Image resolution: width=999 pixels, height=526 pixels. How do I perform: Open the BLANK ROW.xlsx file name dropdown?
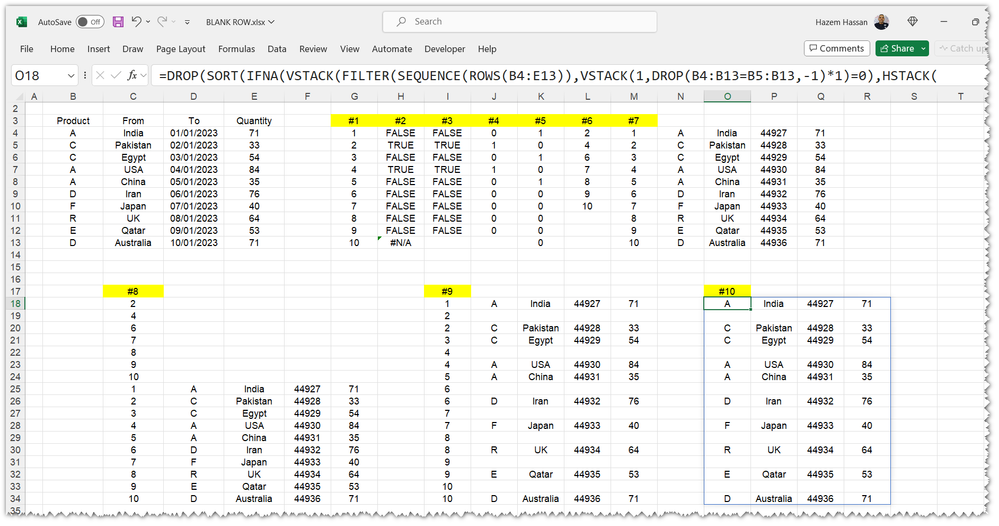[x=240, y=22]
